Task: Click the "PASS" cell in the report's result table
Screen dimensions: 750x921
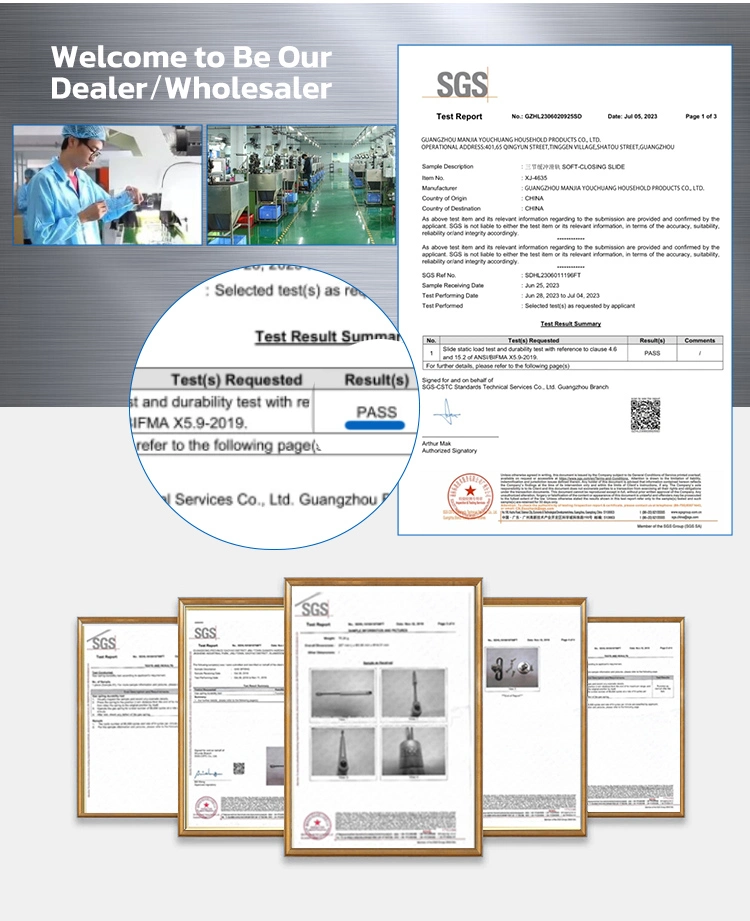Action: [652, 353]
